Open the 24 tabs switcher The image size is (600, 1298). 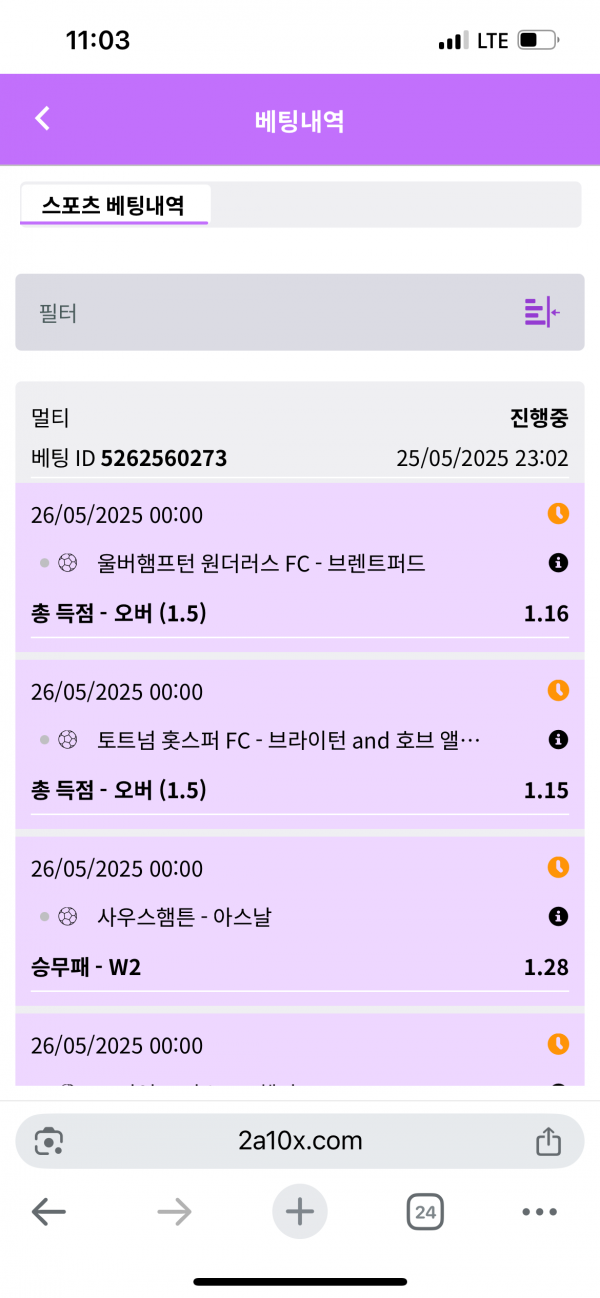(425, 1213)
